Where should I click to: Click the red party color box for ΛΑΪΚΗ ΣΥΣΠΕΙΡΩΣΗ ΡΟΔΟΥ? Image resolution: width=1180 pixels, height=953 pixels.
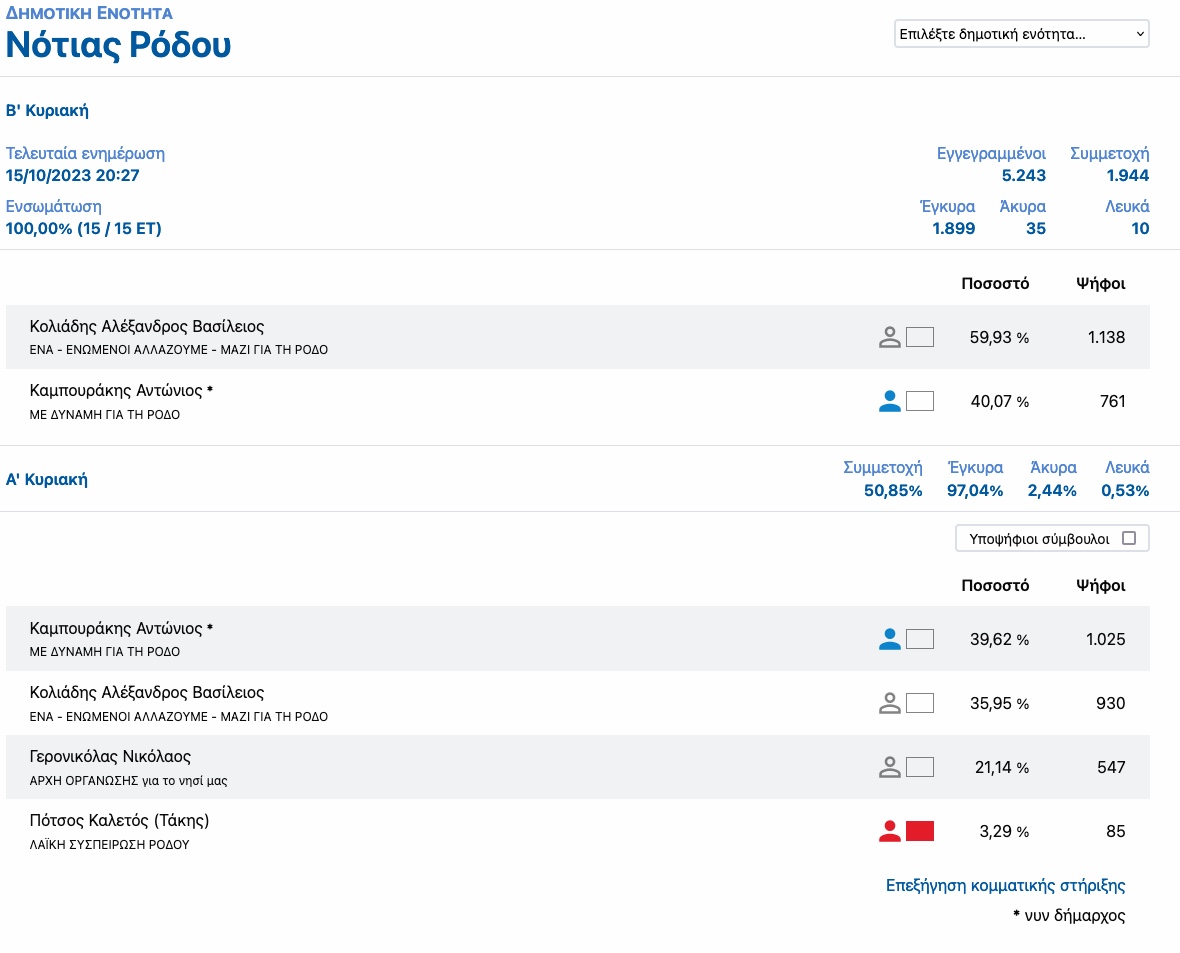click(920, 831)
